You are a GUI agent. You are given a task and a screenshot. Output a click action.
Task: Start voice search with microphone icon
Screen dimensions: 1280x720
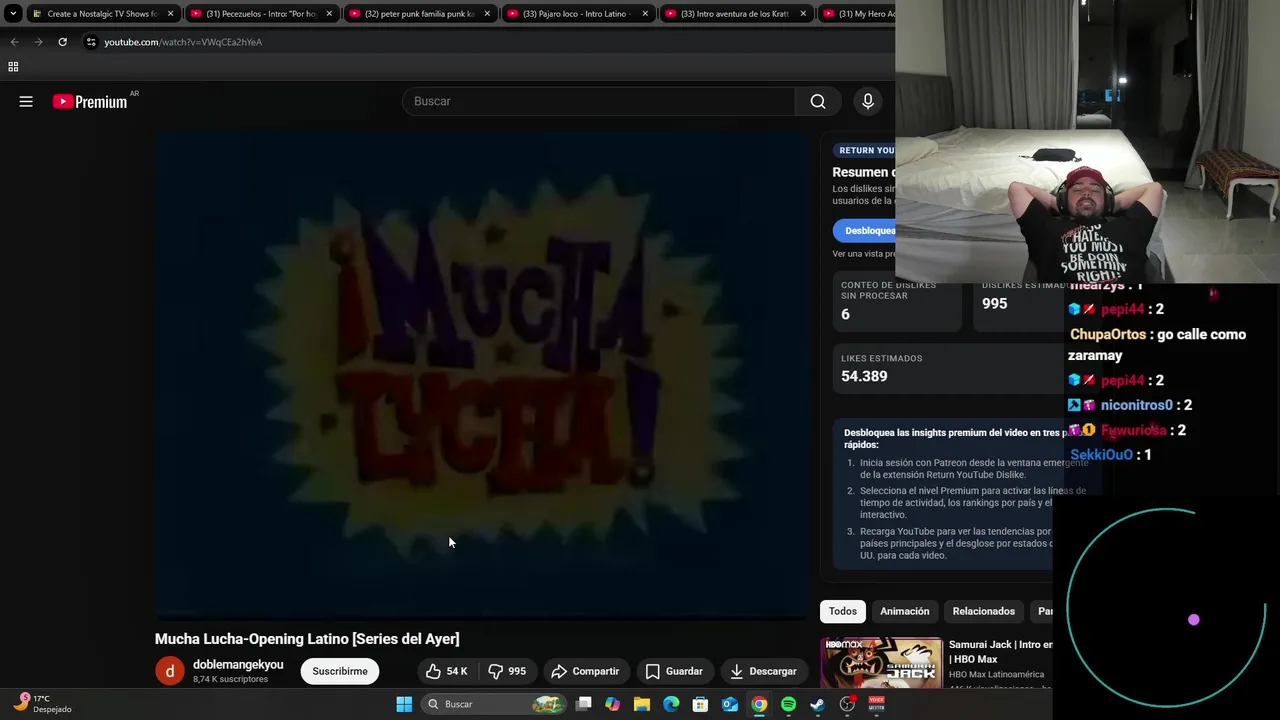(868, 101)
